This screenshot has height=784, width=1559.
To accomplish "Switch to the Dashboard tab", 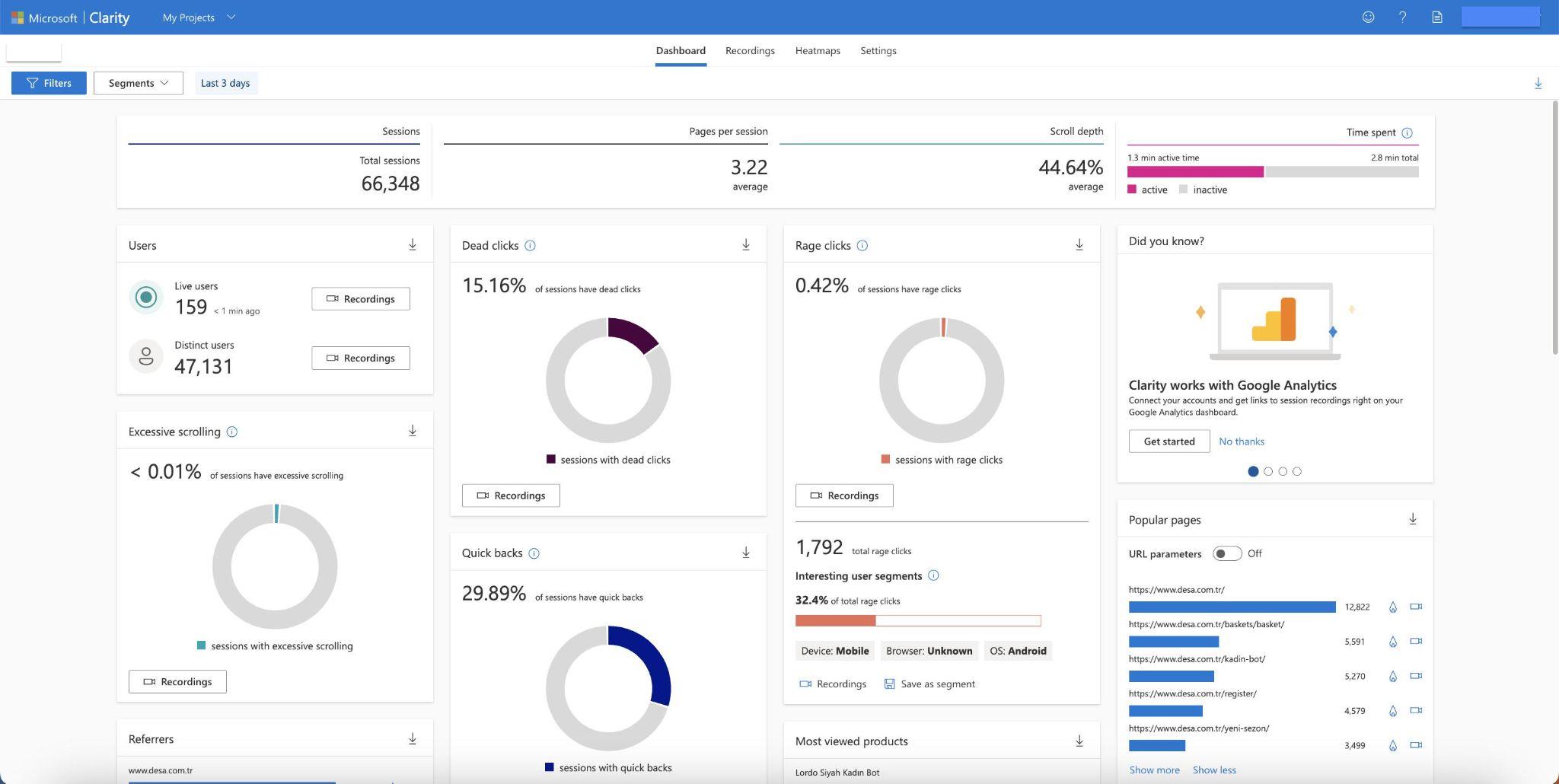I will click(x=681, y=50).
